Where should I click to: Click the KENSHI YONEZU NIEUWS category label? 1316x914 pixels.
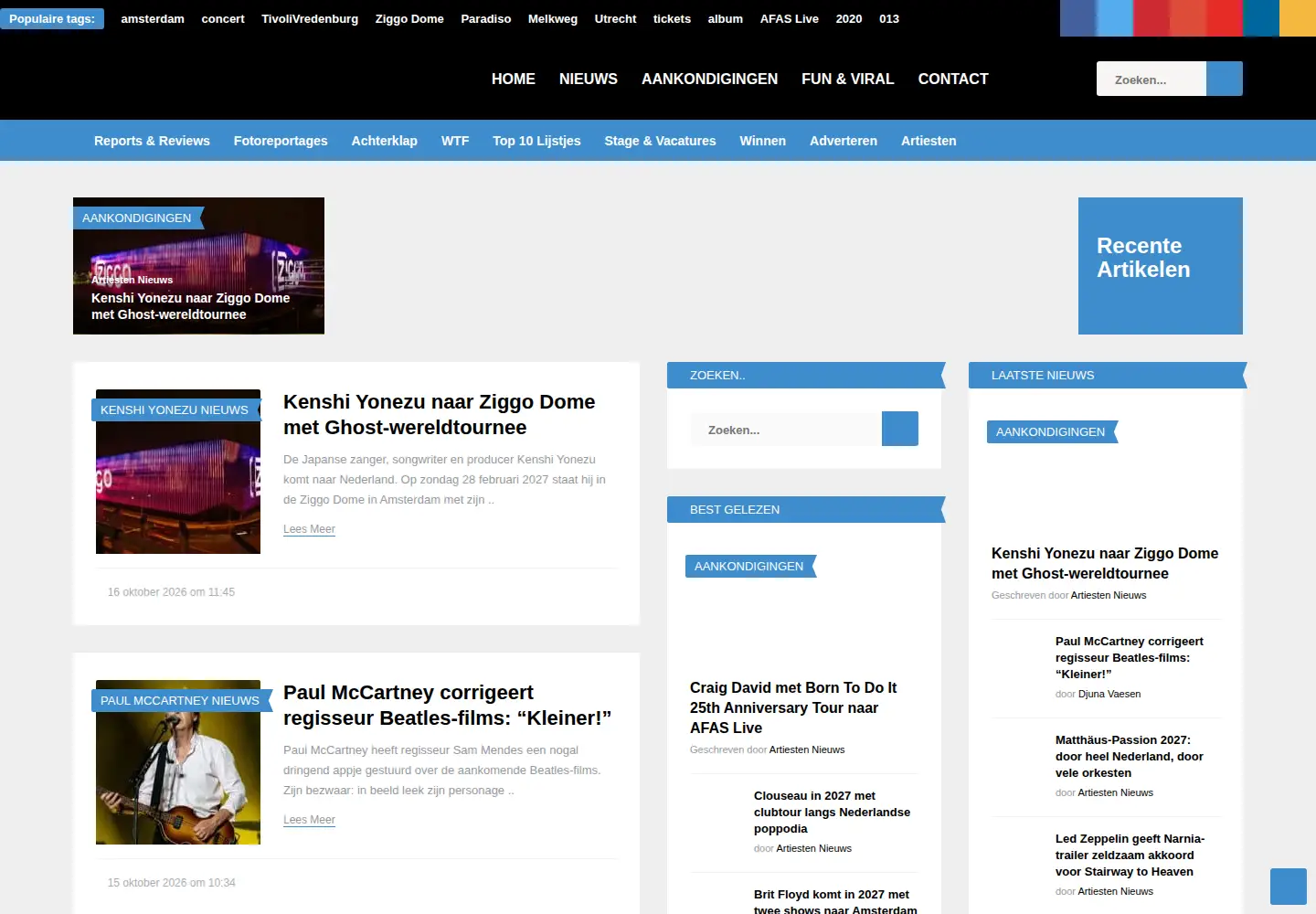(175, 409)
